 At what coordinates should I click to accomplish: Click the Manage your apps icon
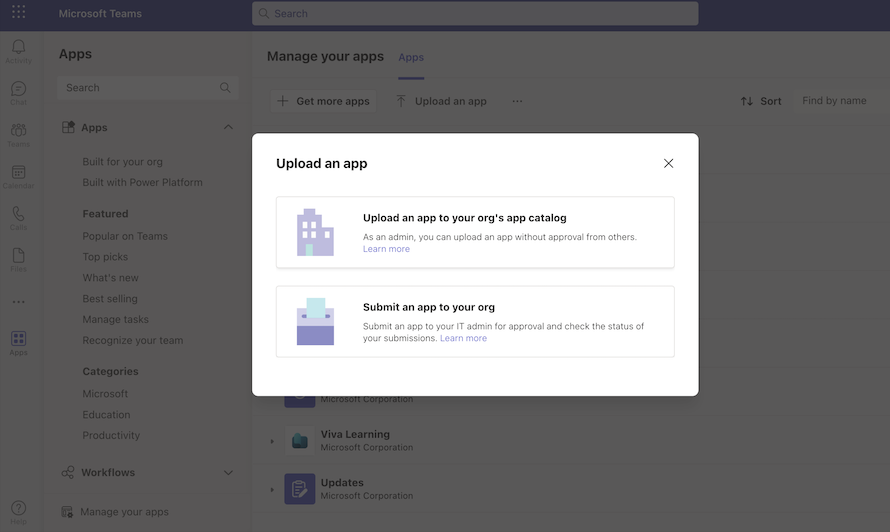pos(67,512)
